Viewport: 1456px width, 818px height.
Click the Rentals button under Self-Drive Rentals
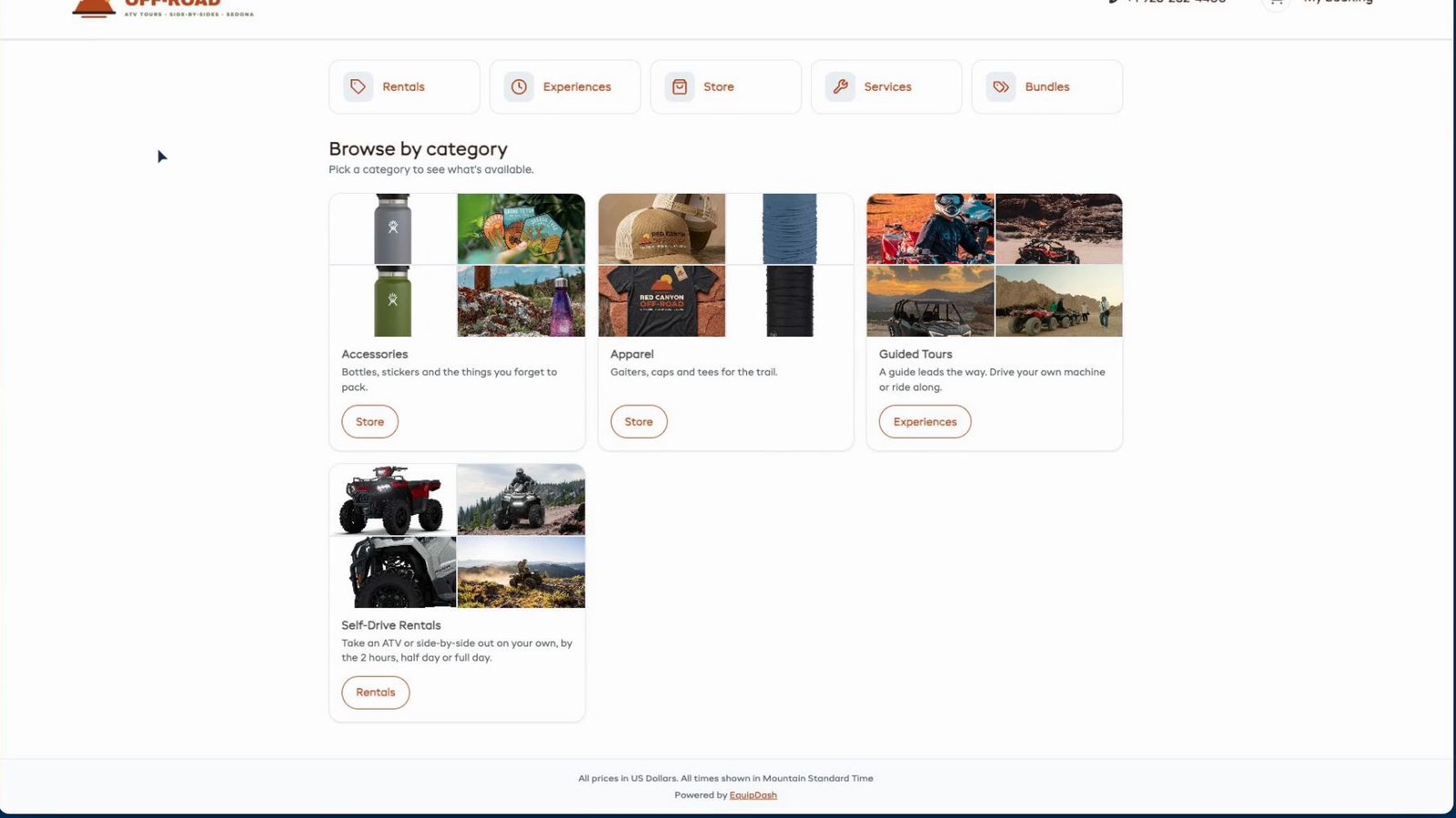tap(376, 692)
